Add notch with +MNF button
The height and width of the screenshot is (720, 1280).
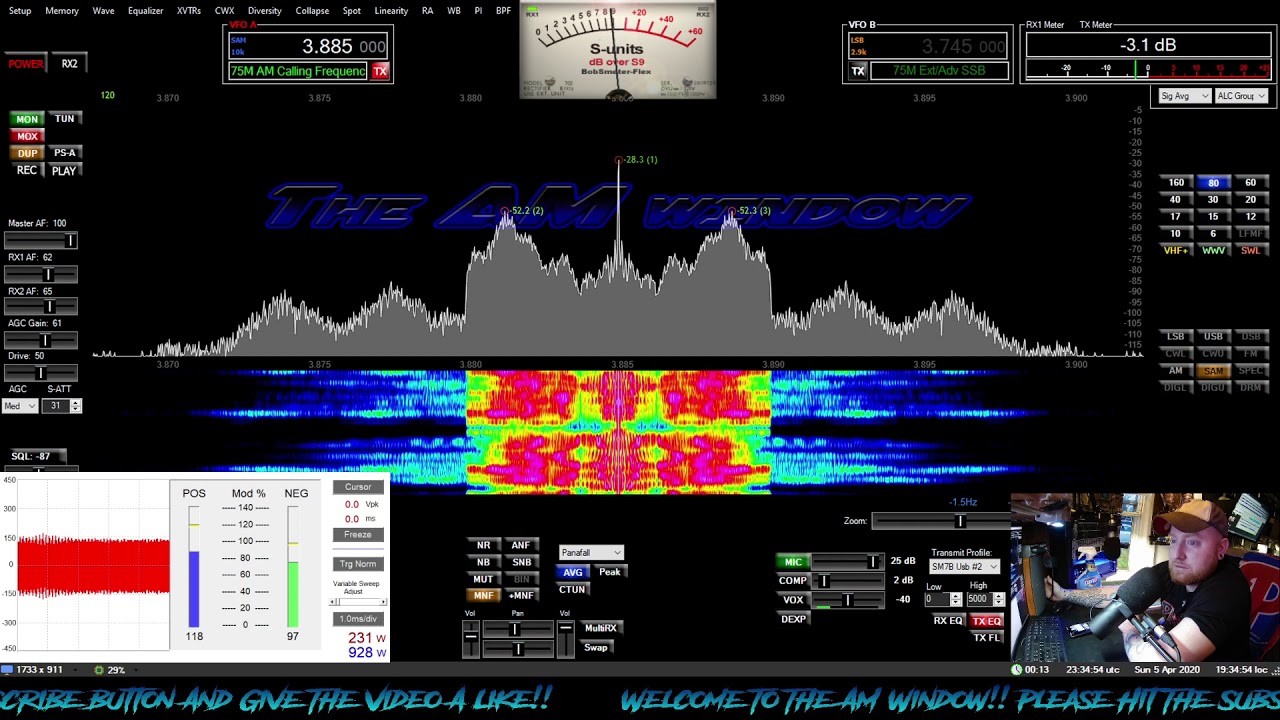pos(521,596)
